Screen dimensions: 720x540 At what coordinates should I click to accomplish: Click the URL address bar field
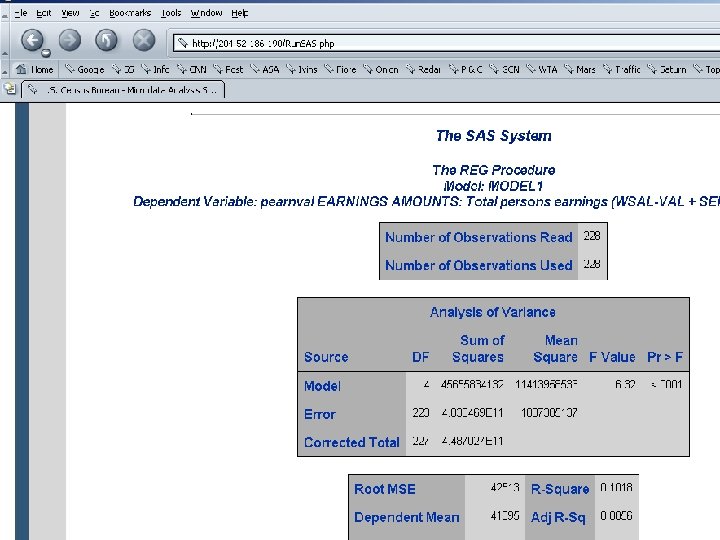click(x=445, y=44)
